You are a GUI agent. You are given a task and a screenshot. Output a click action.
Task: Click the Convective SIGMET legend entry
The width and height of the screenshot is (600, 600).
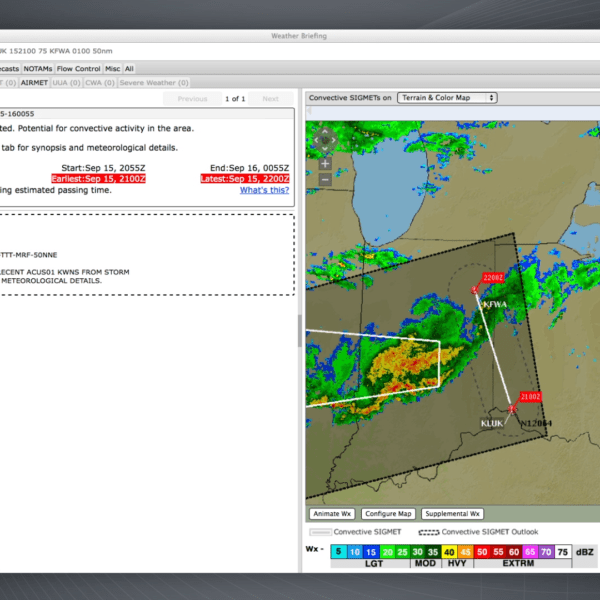pyautogui.click(x=355, y=532)
